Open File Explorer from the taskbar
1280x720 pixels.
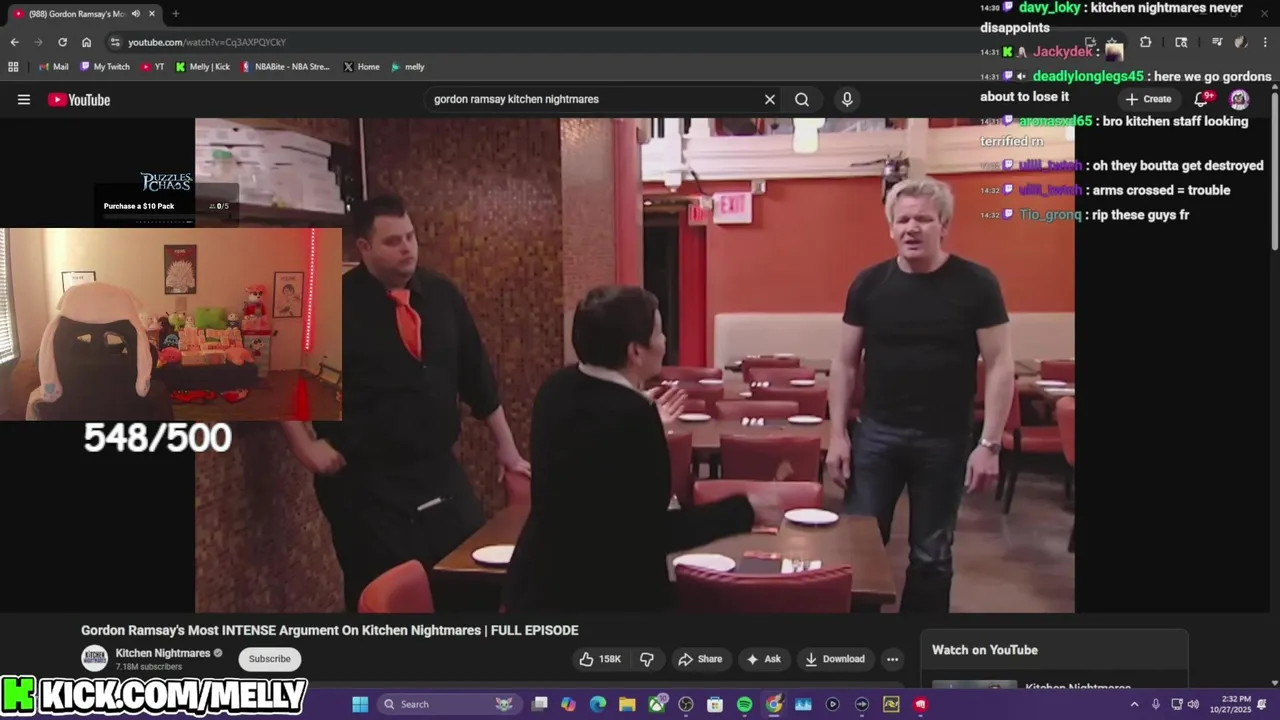click(627, 704)
